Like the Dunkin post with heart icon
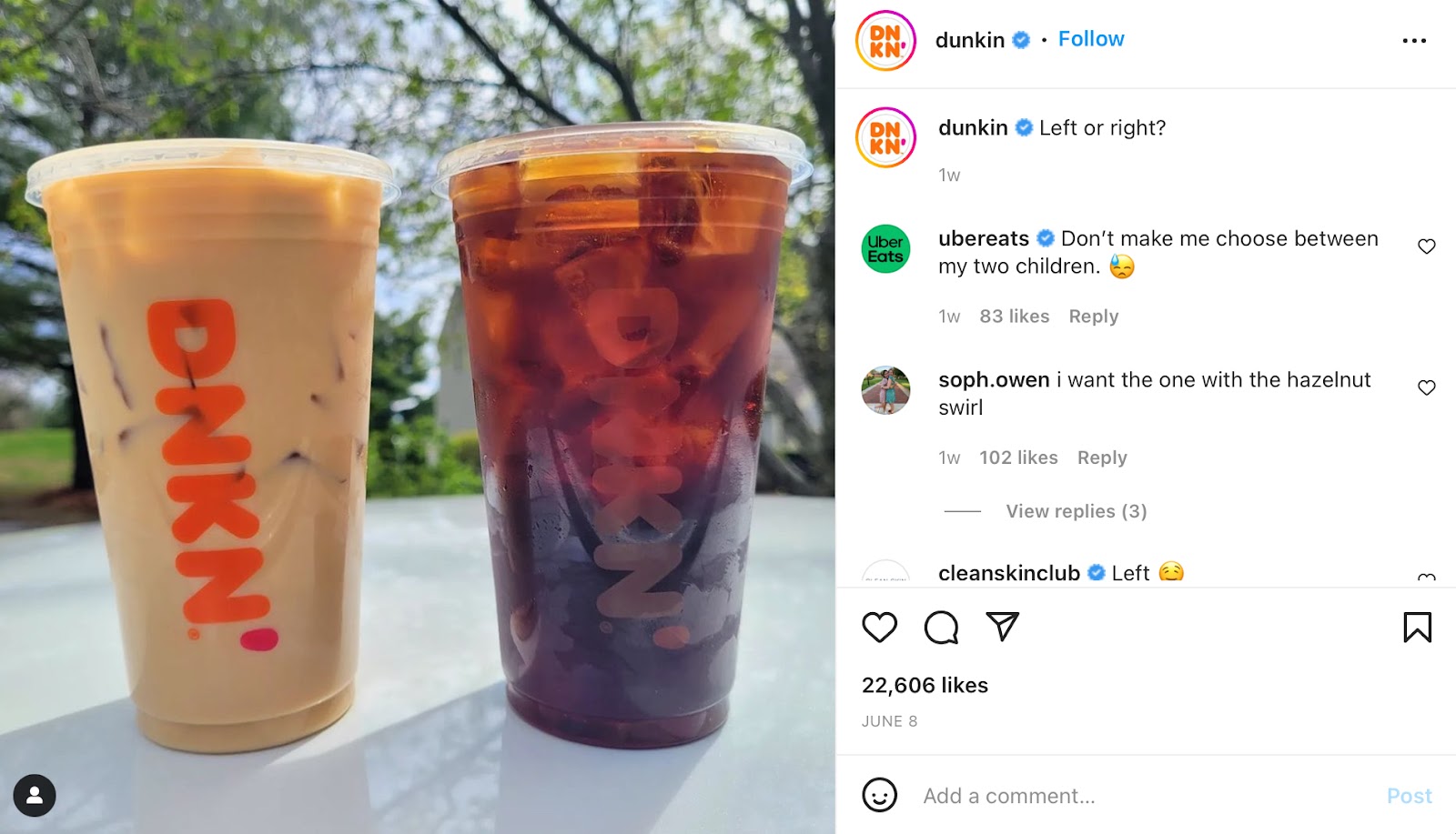The height and width of the screenshot is (834, 1456). point(879,628)
